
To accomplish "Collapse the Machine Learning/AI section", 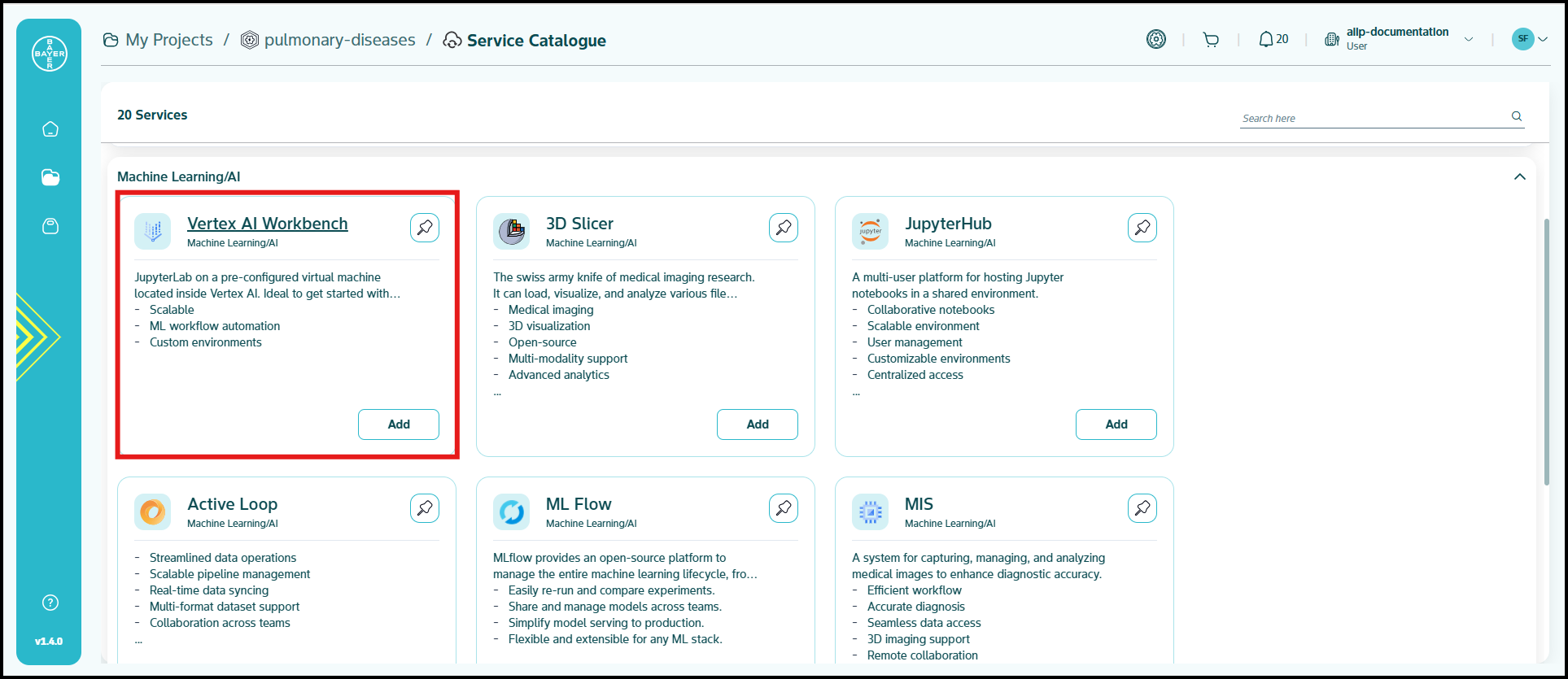I will 1519,177.
